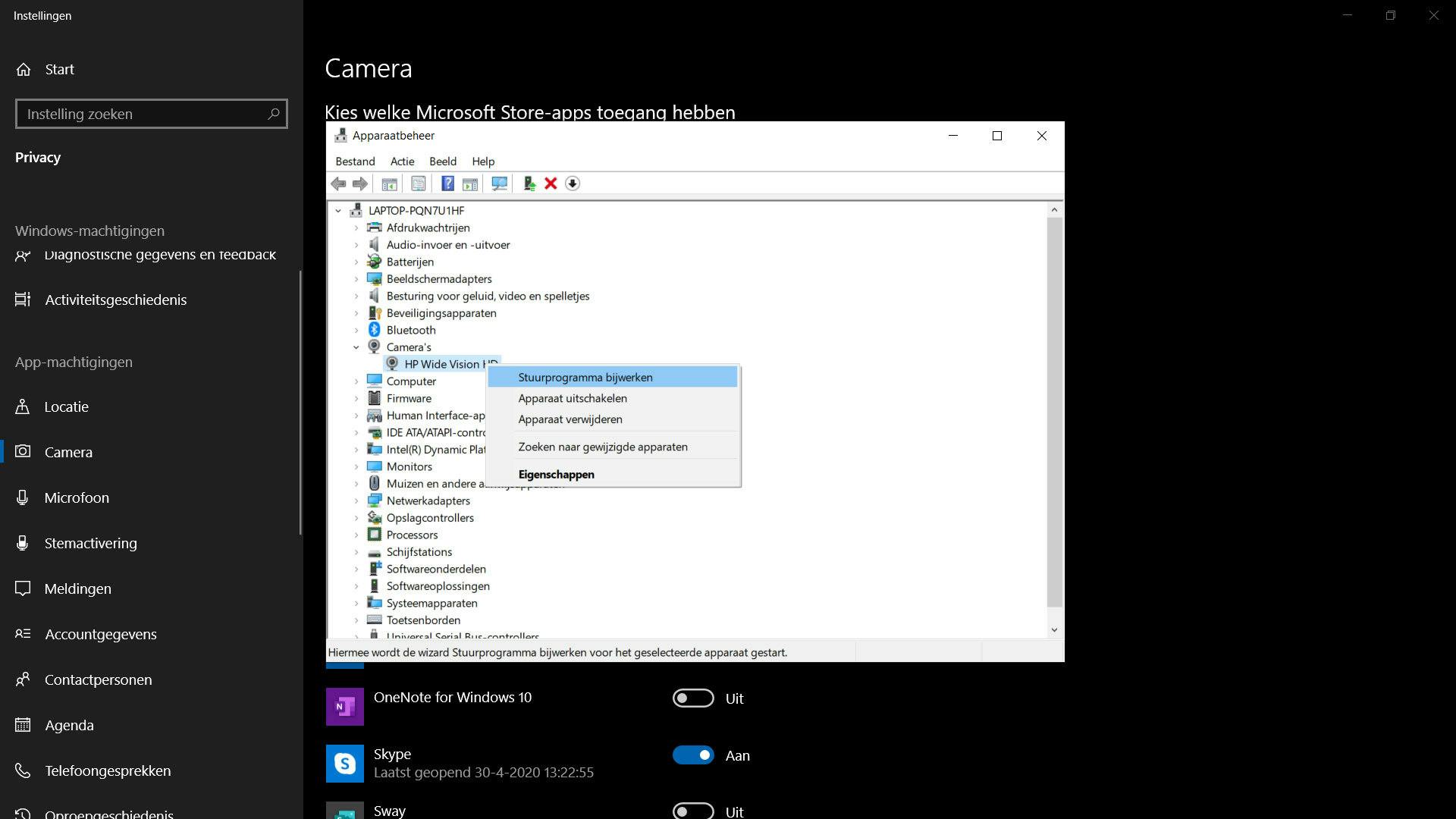
Task: Turn on OneNote for Windows 10 camera access
Action: [692, 698]
